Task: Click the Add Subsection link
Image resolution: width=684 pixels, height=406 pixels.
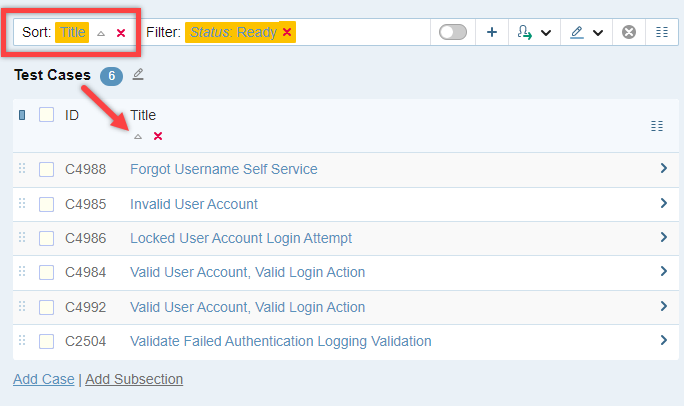Action: click(x=134, y=379)
